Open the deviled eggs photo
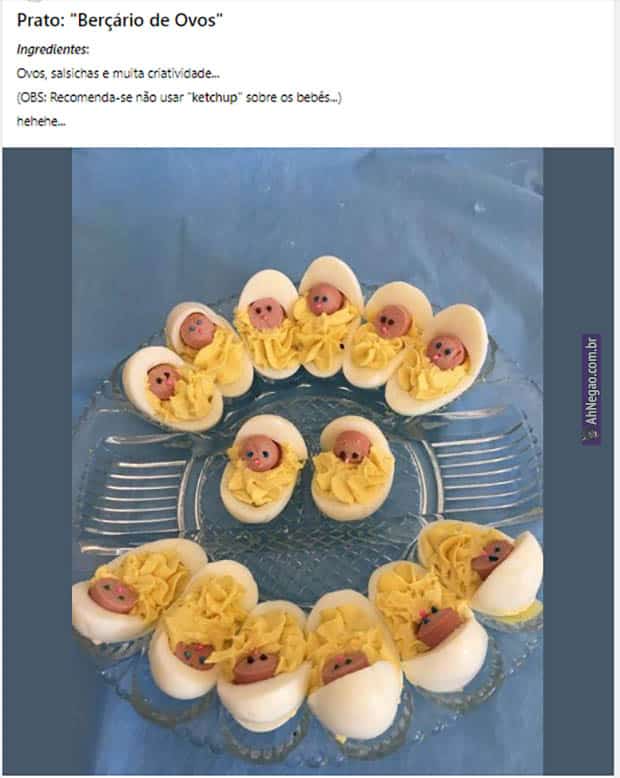The image size is (620, 778). pos(308,461)
